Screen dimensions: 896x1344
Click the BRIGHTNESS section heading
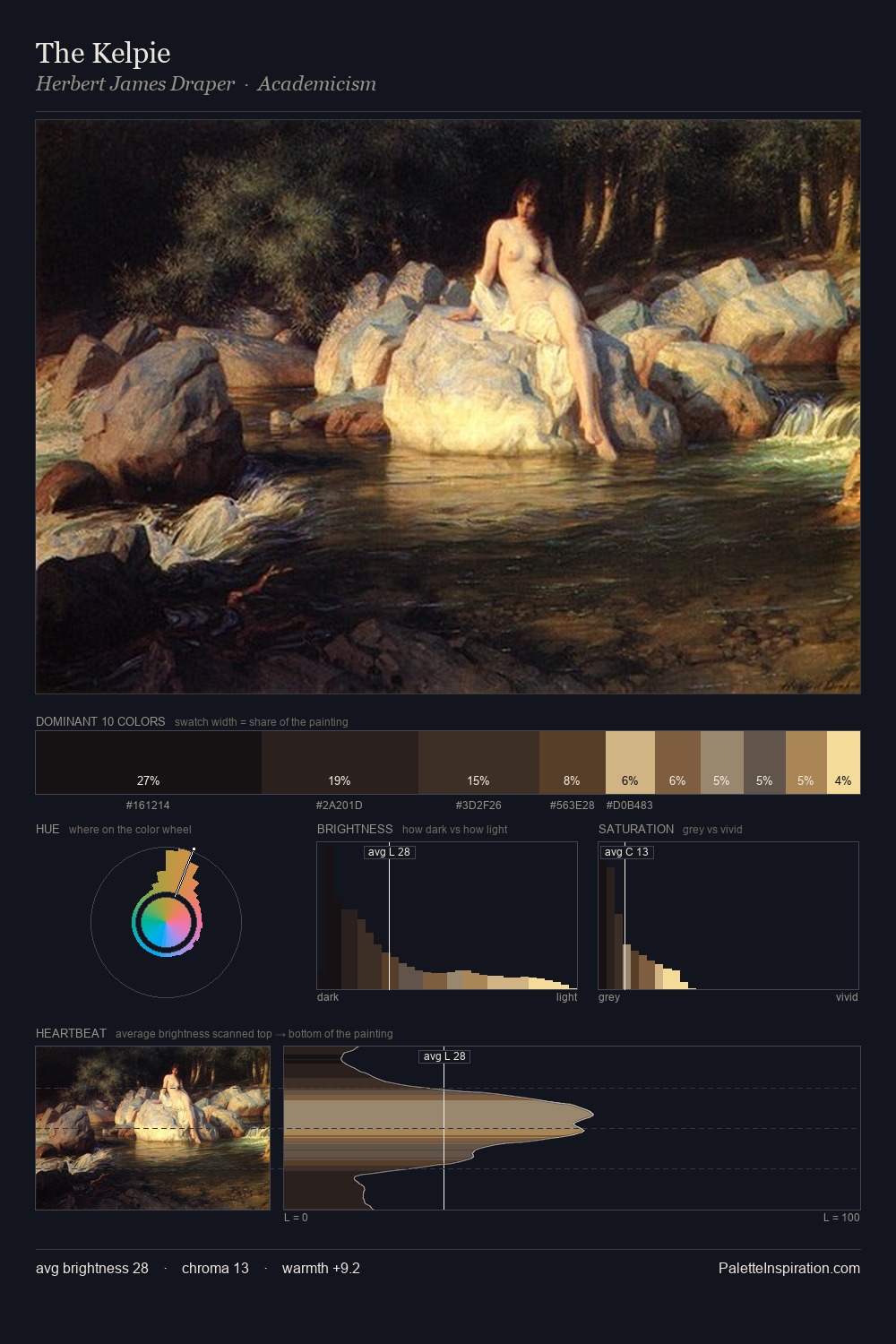pos(355,829)
